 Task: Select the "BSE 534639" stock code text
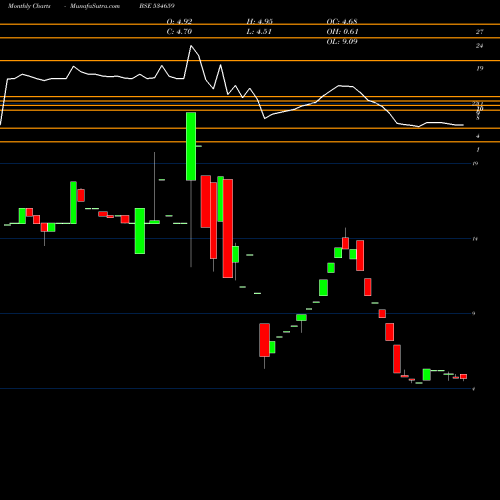pos(157,6)
